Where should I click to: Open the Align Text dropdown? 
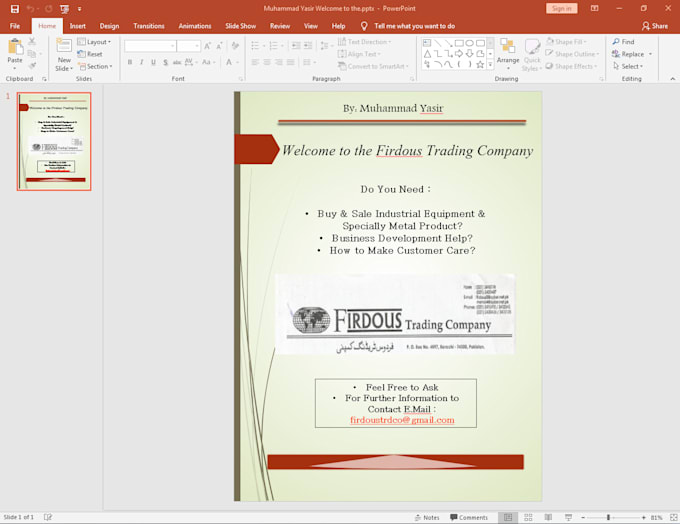[x=359, y=54]
